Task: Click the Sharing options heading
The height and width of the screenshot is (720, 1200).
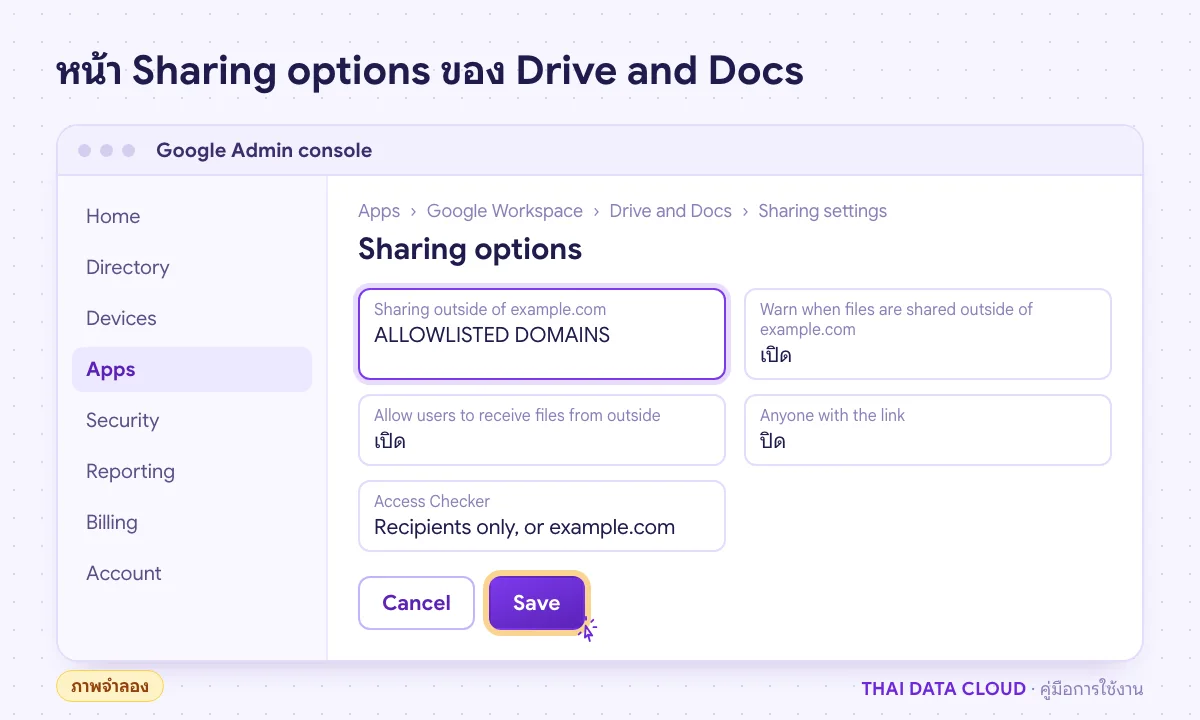Action: 470,249
